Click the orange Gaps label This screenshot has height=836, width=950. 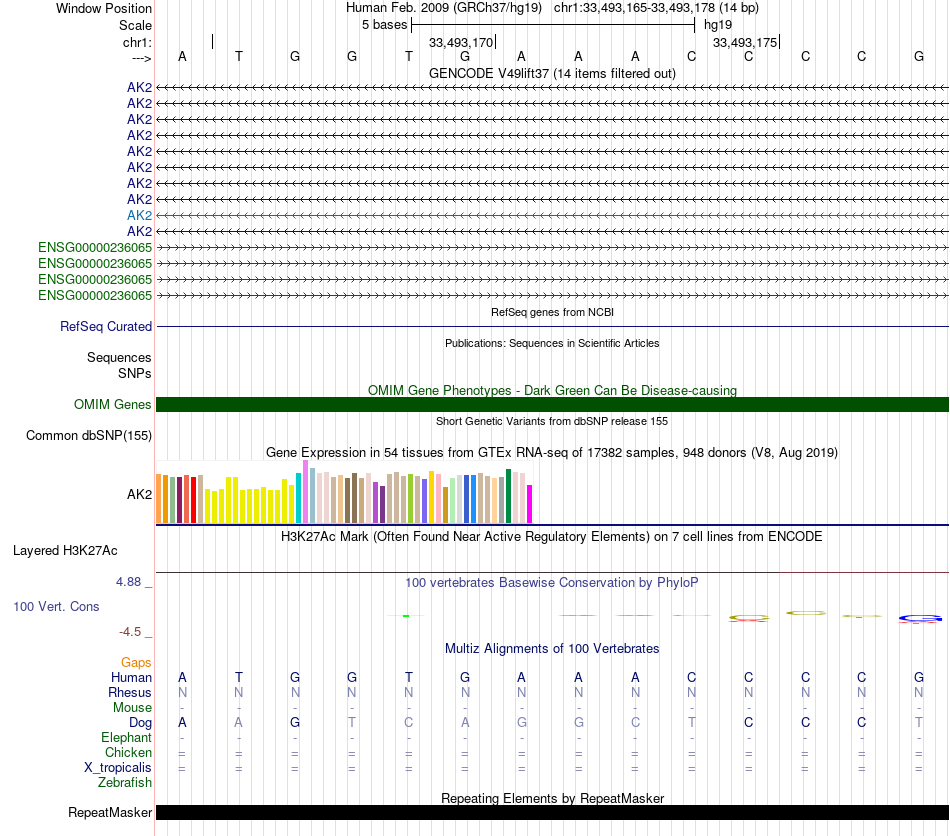(136, 663)
